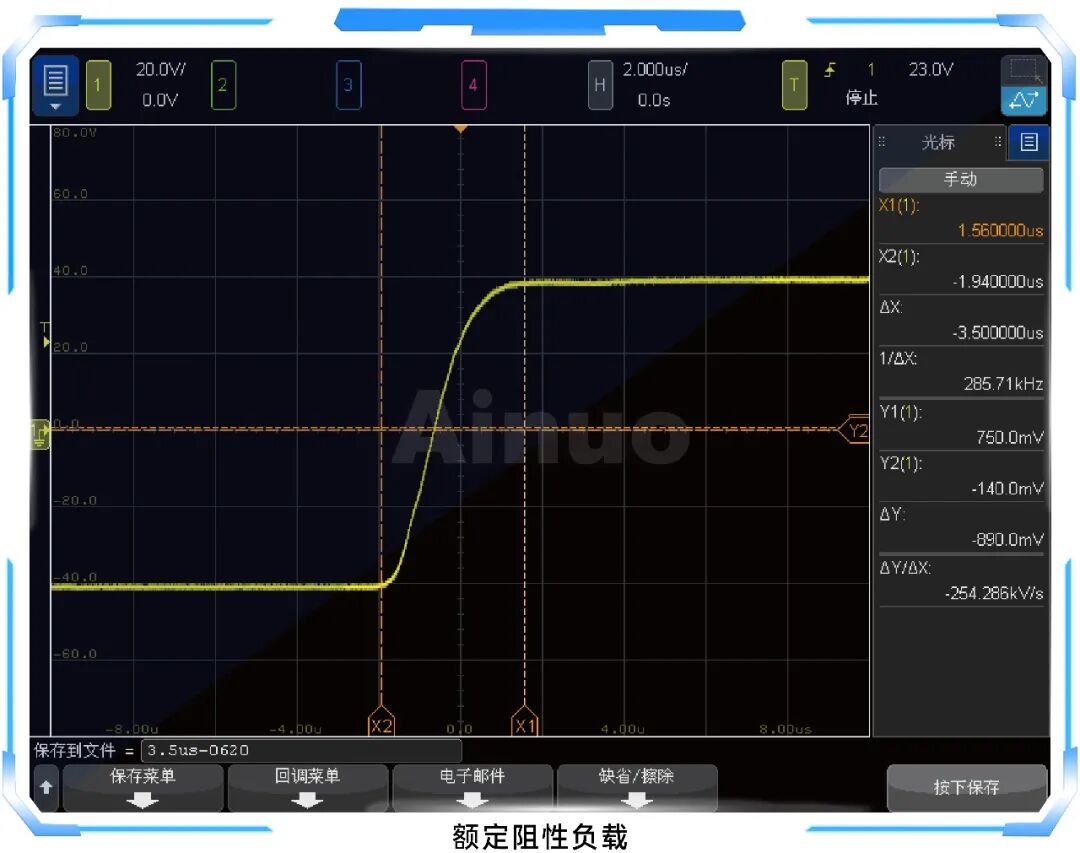Screen dimensions: 1080x853
Task: Click the zoom box selection icon
Action: pos(1023,70)
